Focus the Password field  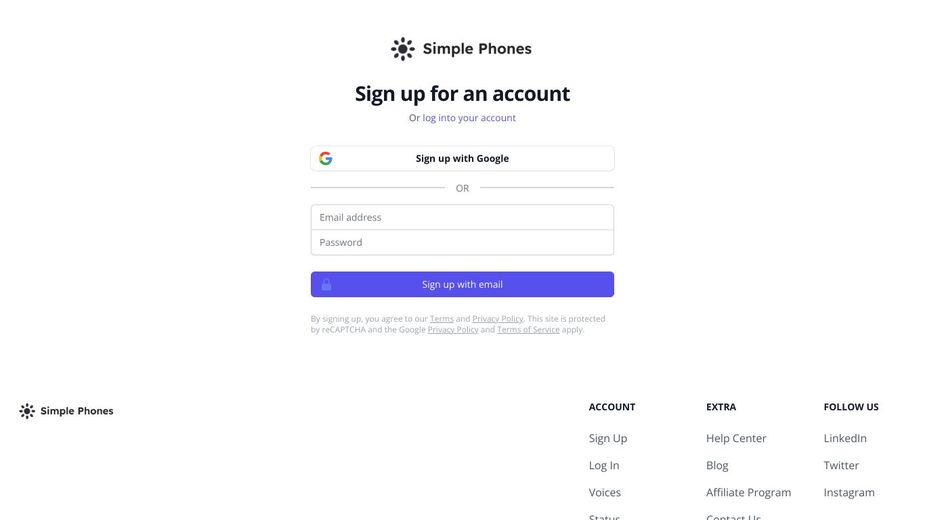pyautogui.click(x=462, y=243)
